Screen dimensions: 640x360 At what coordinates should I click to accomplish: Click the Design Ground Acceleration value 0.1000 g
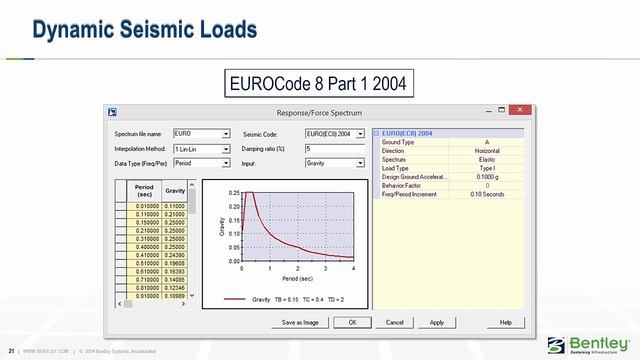point(487,177)
